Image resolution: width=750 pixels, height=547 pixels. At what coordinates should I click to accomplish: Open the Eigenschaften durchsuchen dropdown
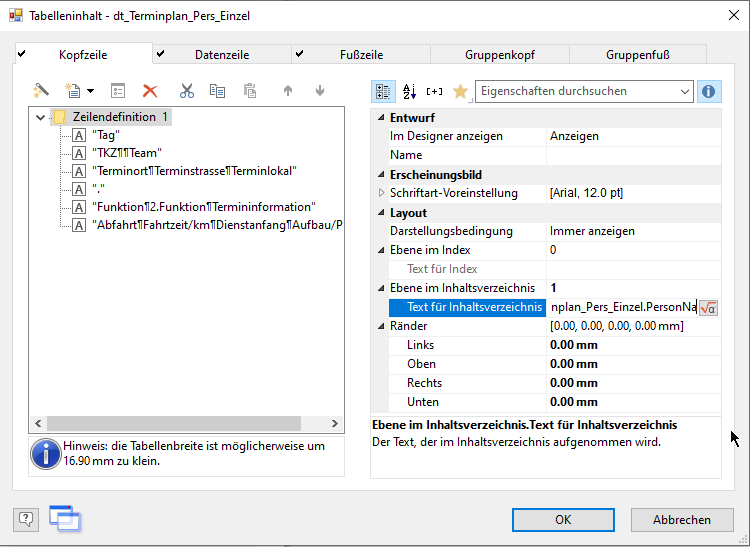[685, 91]
